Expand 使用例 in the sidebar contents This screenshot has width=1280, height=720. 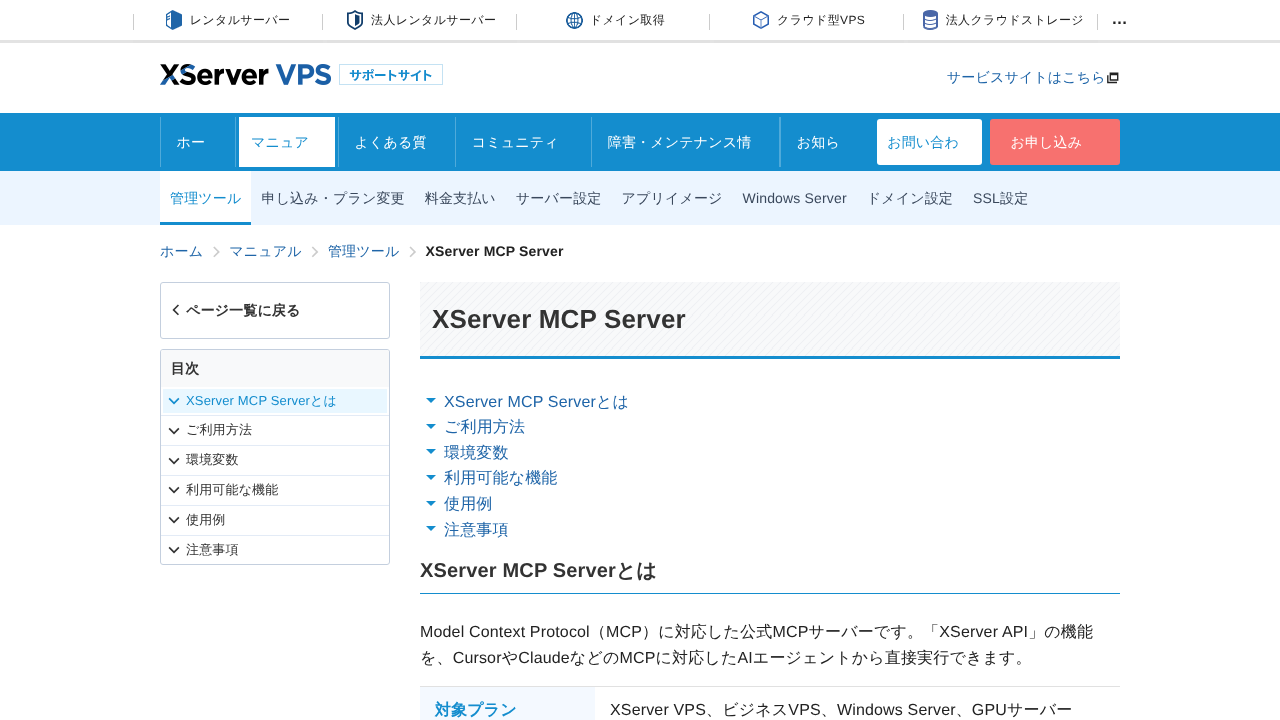(275, 520)
